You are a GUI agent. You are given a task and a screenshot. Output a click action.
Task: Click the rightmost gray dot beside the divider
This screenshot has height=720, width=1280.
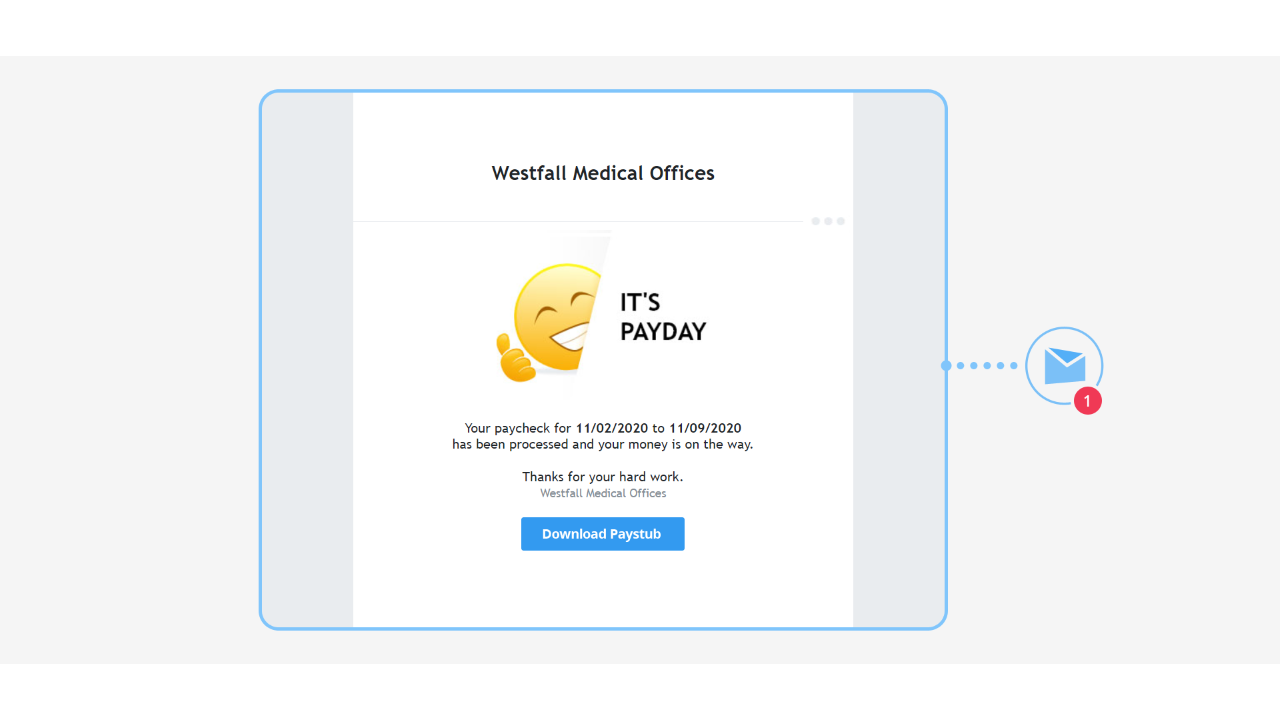[841, 221]
